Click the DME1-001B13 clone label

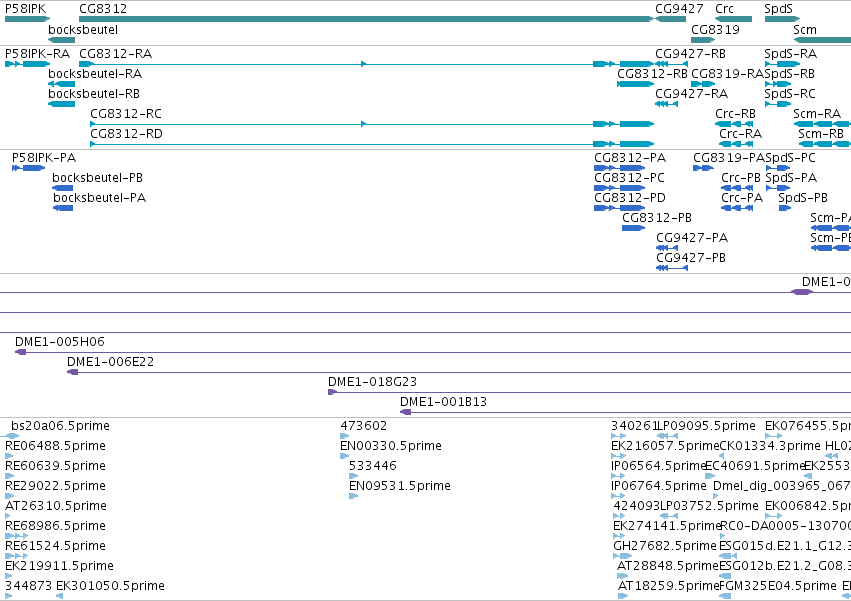443,402
